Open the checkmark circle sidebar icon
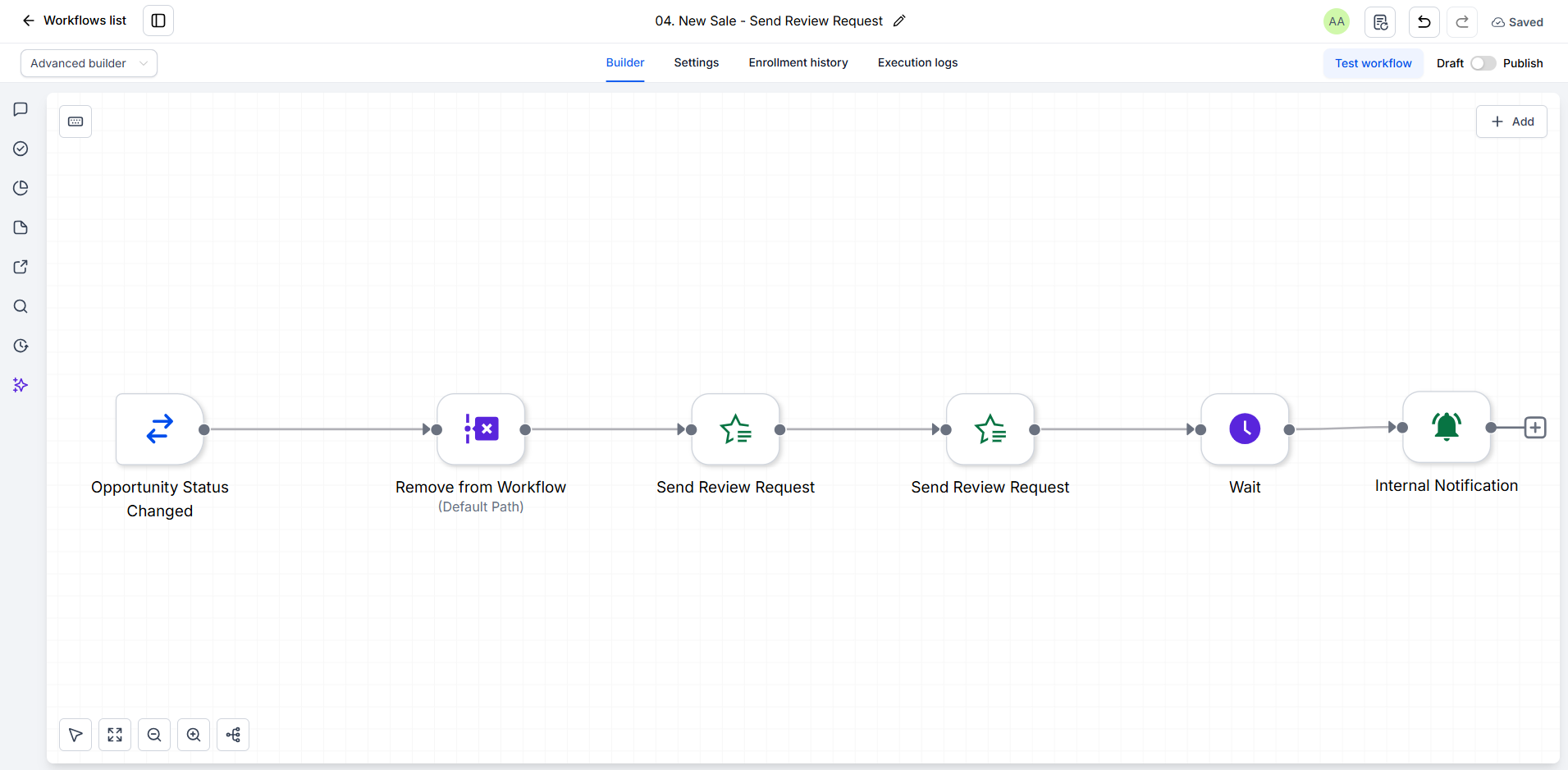Viewport: 1568px width, 770px height. [21, 149]
